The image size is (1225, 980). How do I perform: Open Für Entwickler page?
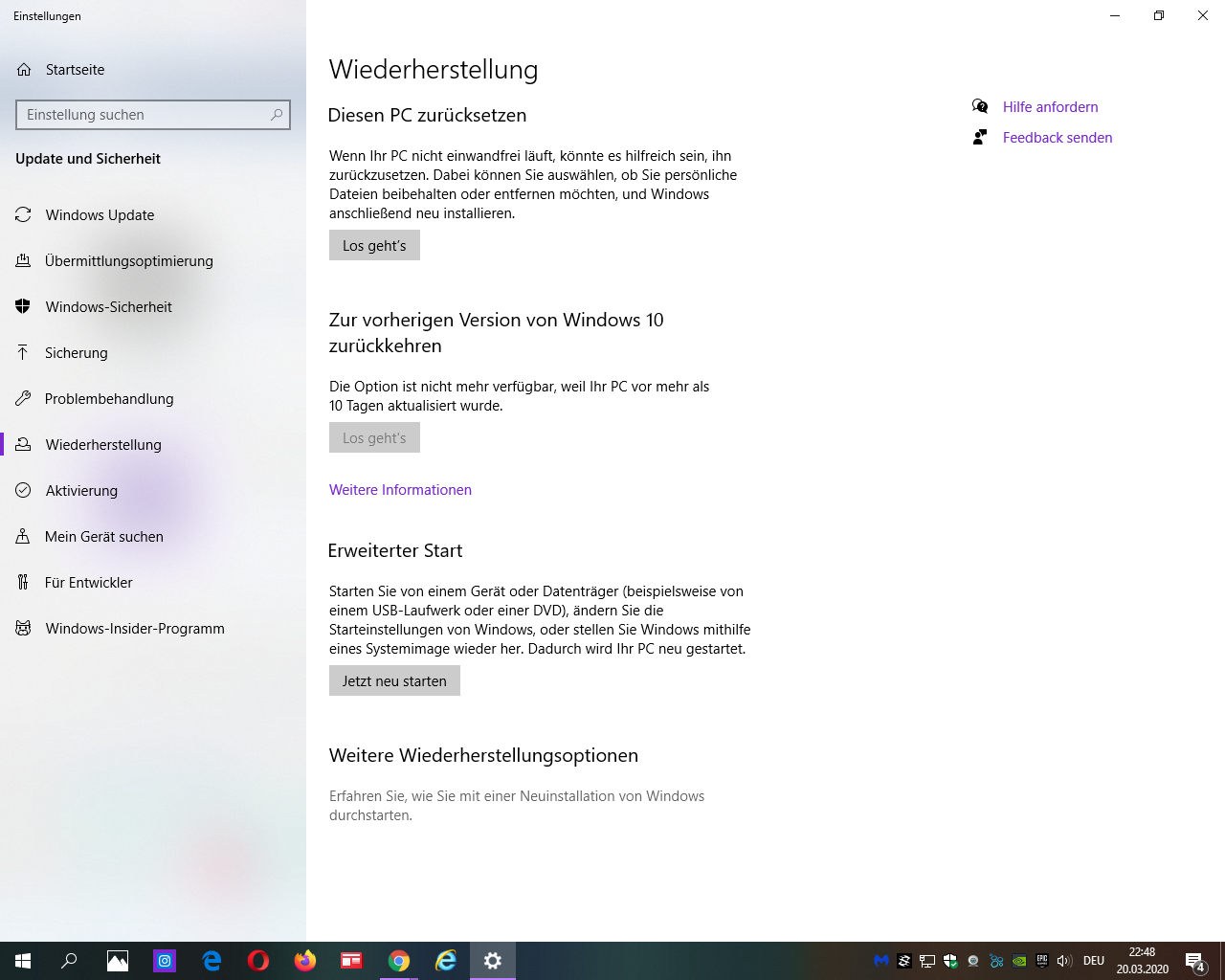click(153, 583)
